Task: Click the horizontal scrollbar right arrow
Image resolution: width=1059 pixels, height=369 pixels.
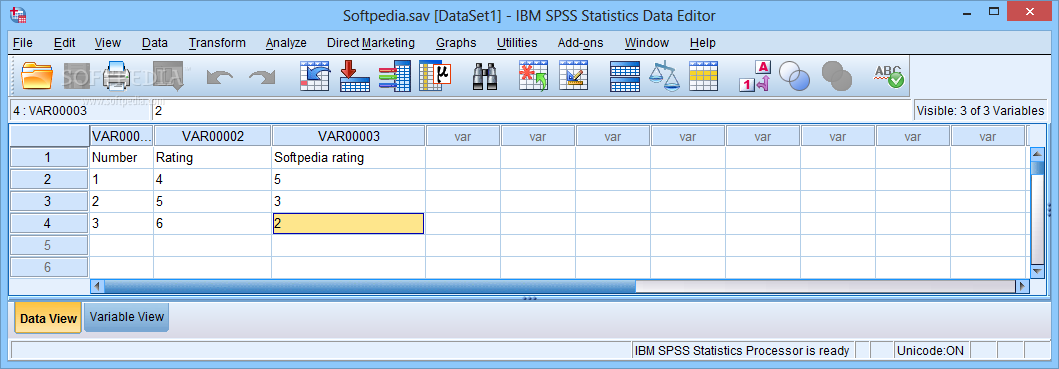Action: click(1022, 287)
